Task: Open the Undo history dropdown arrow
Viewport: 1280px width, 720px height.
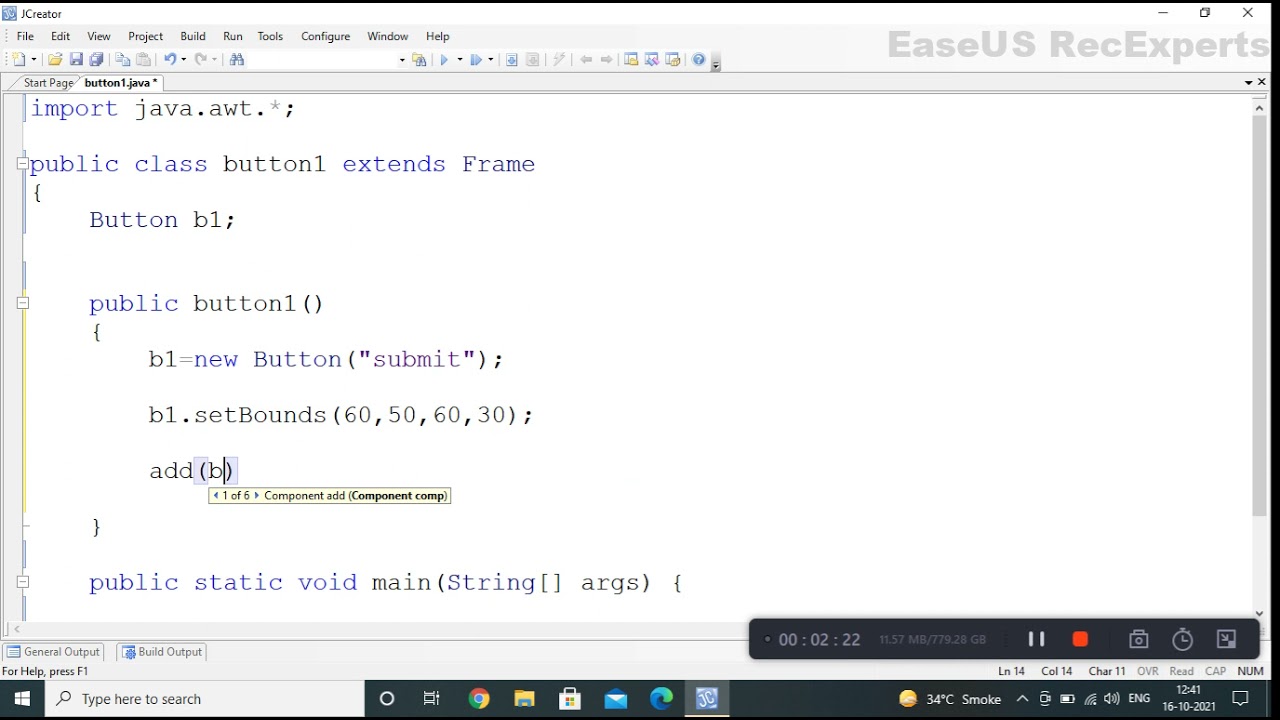Action: tap(184, 60)
